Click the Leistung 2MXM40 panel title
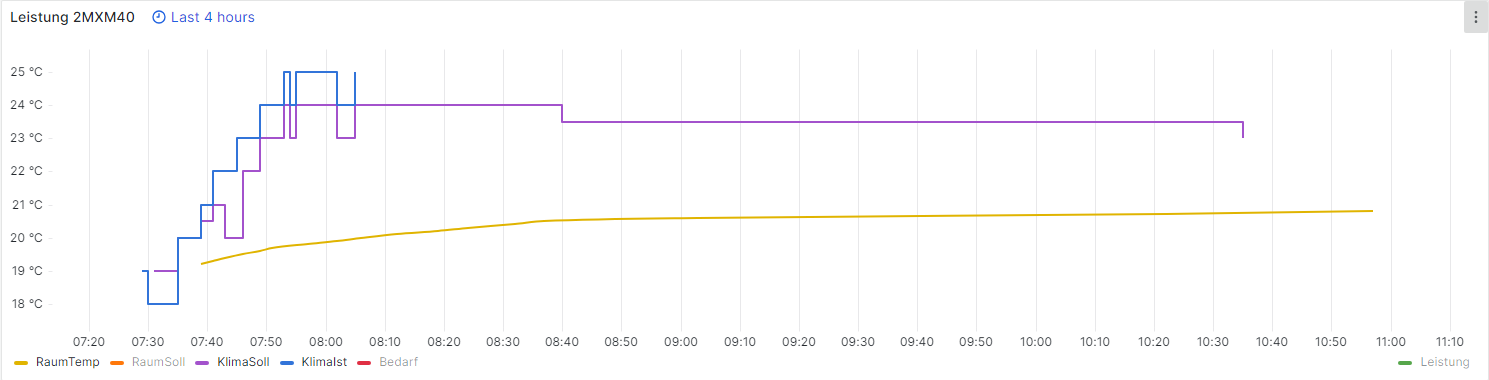 coord(72,17)
